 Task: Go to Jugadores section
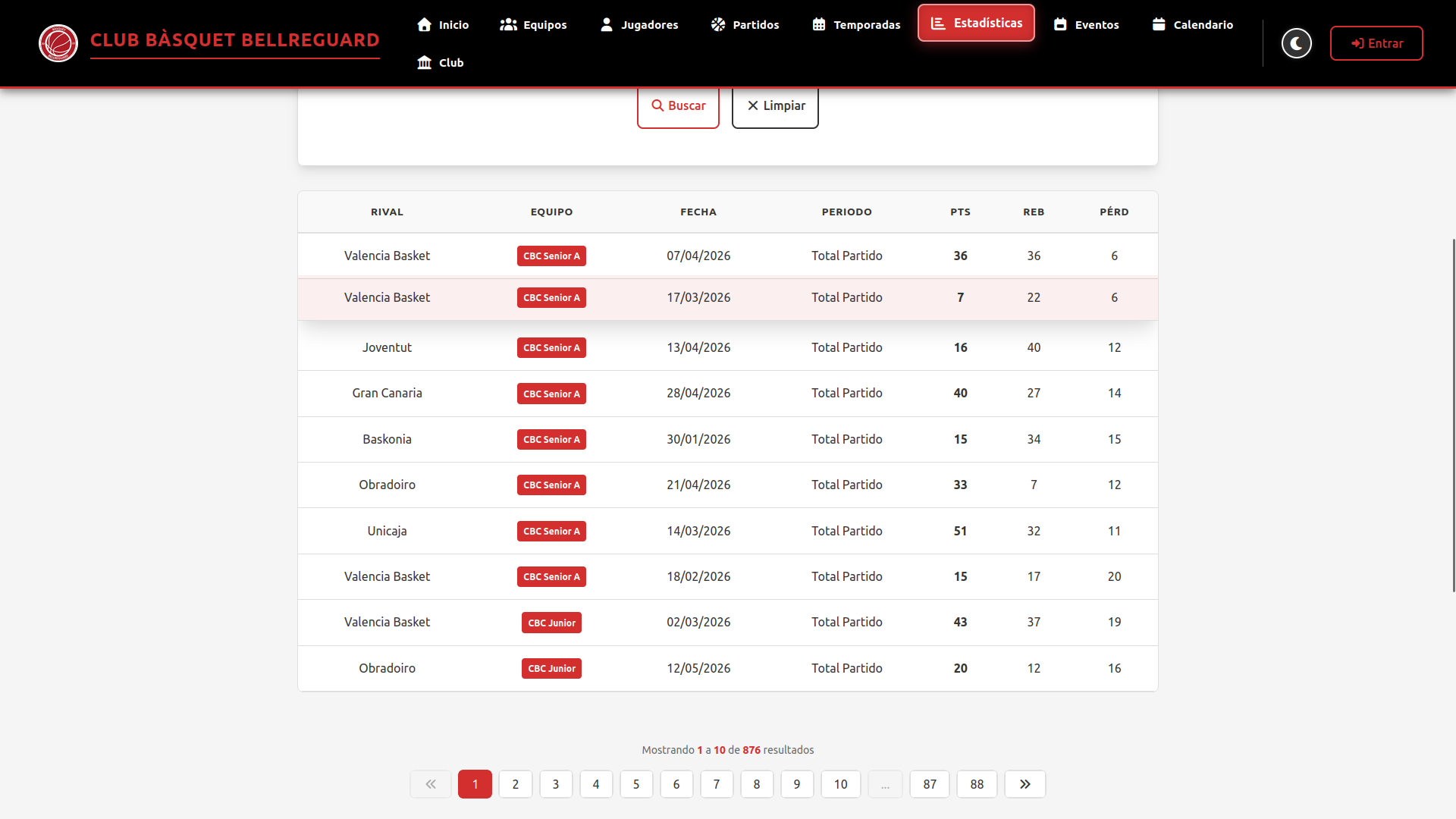(x=639, y=25)
